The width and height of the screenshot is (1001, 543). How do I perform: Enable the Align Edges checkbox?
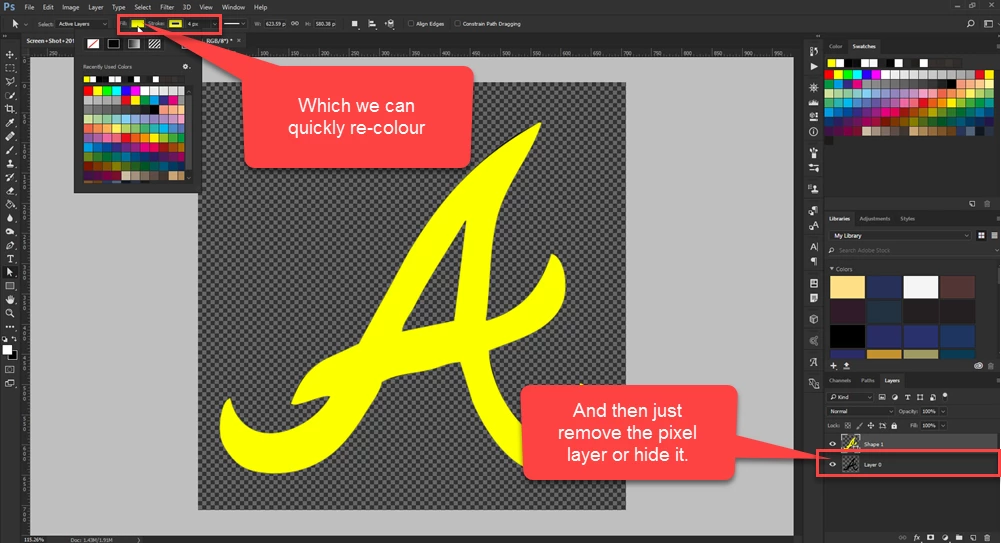[x=410, y=24]
